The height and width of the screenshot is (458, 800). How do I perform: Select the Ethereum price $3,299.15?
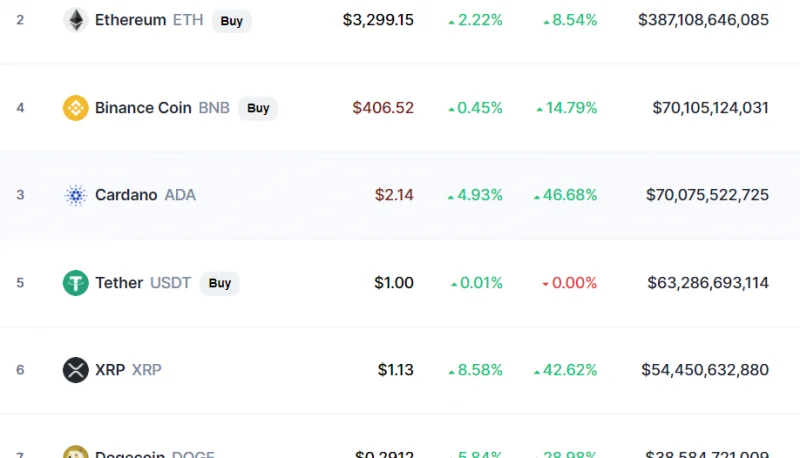pos(378,20)
